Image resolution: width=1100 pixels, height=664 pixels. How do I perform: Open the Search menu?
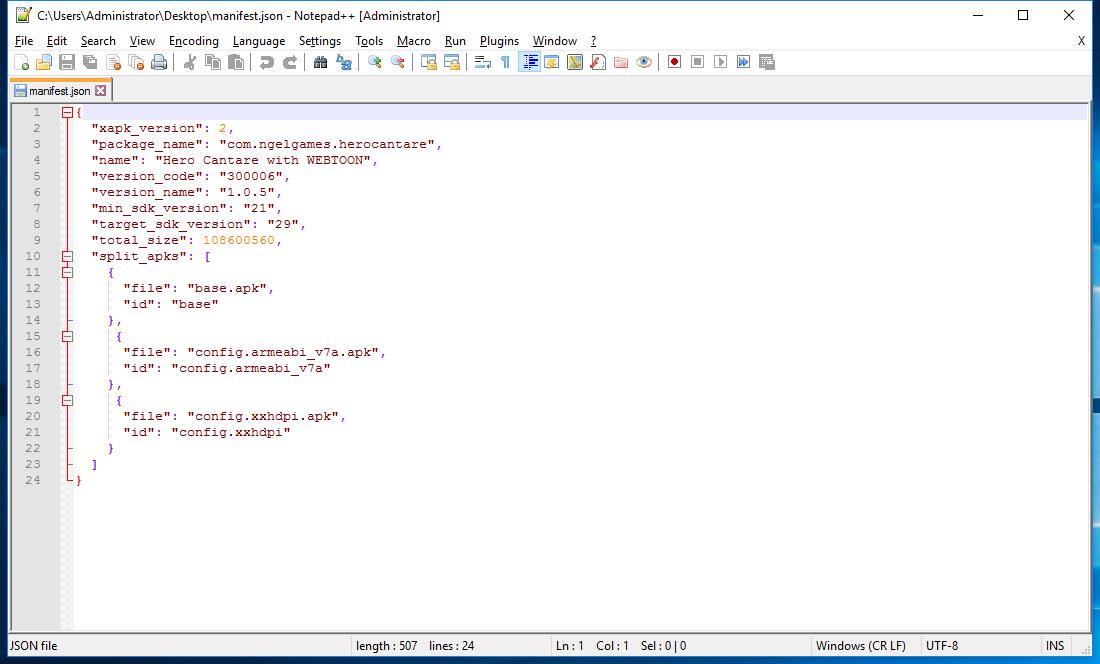click(98, 41)
